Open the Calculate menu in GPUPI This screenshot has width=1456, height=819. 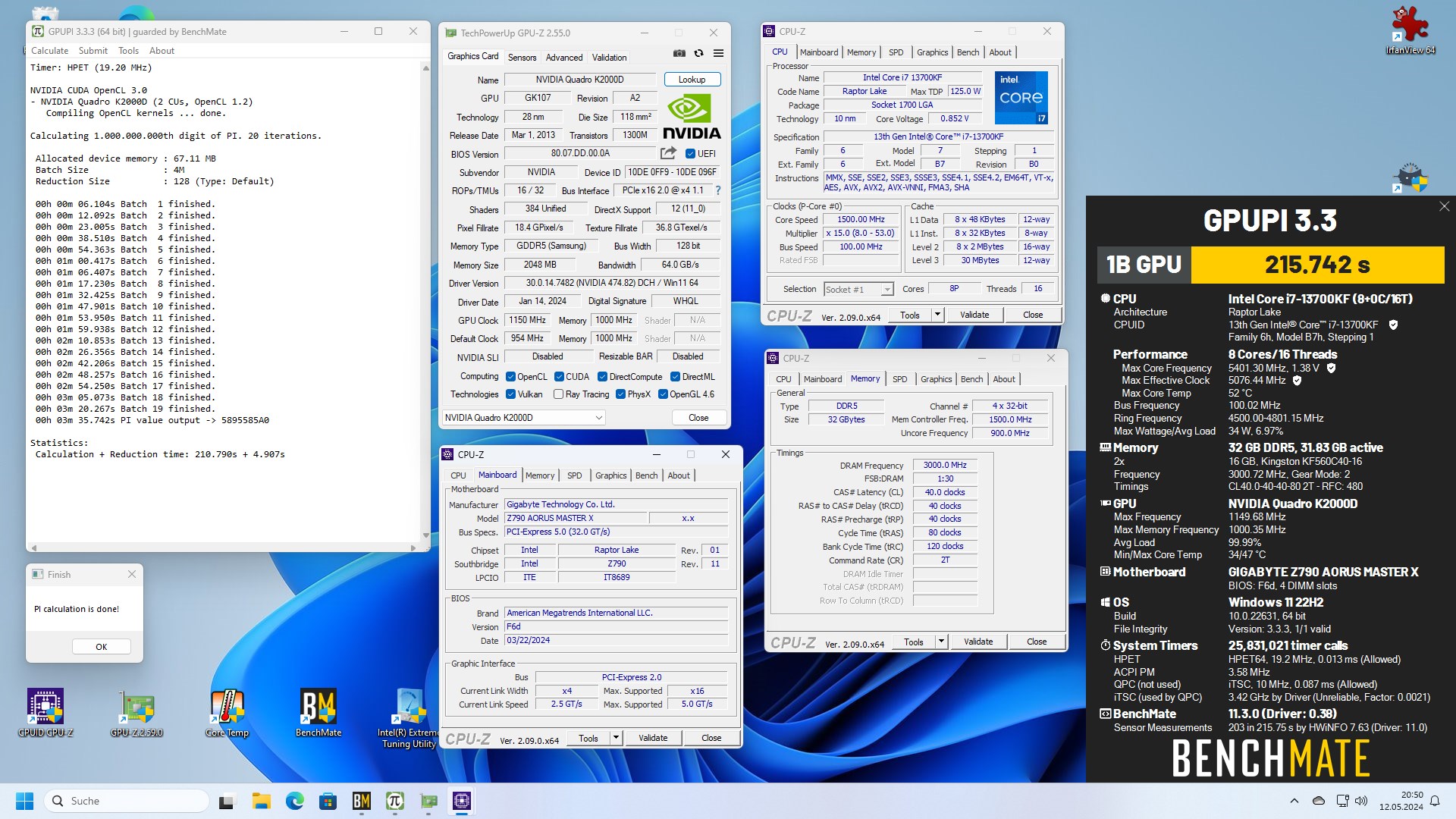click(x=49, y=51)
